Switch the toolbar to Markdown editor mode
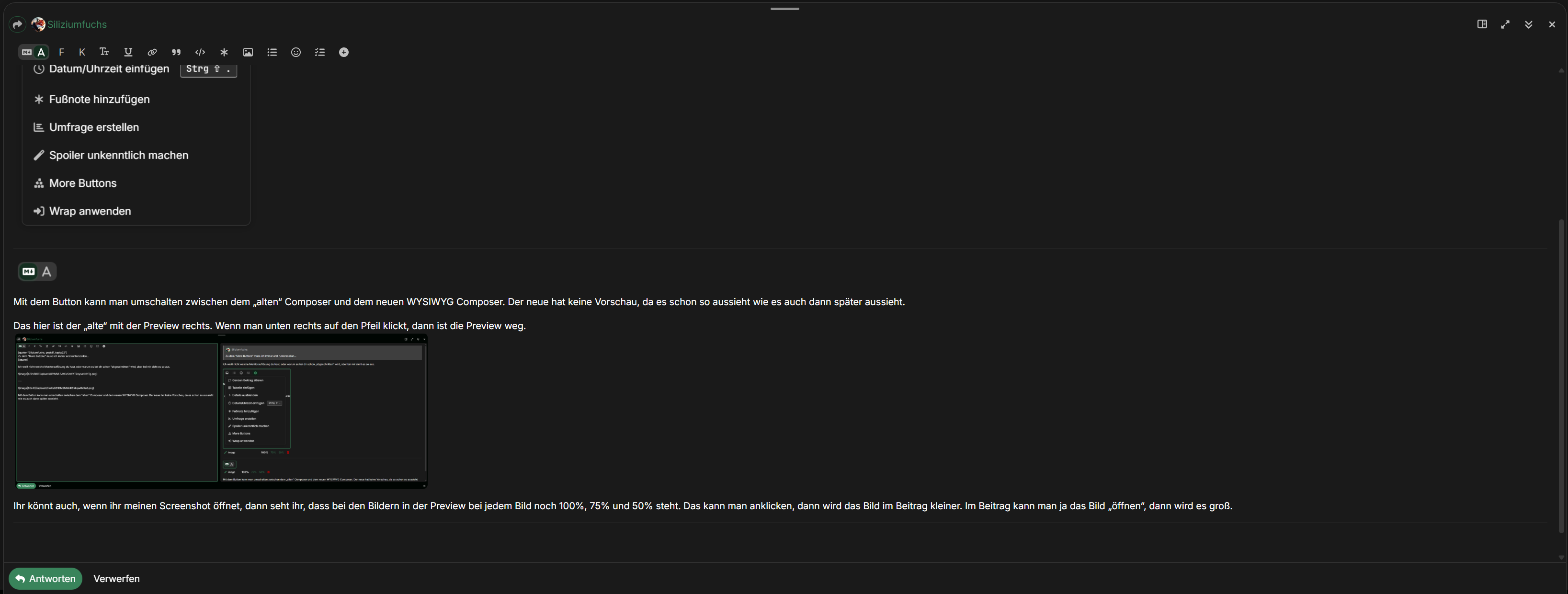Screen dimensions: 1568x594 click(27, 52)
